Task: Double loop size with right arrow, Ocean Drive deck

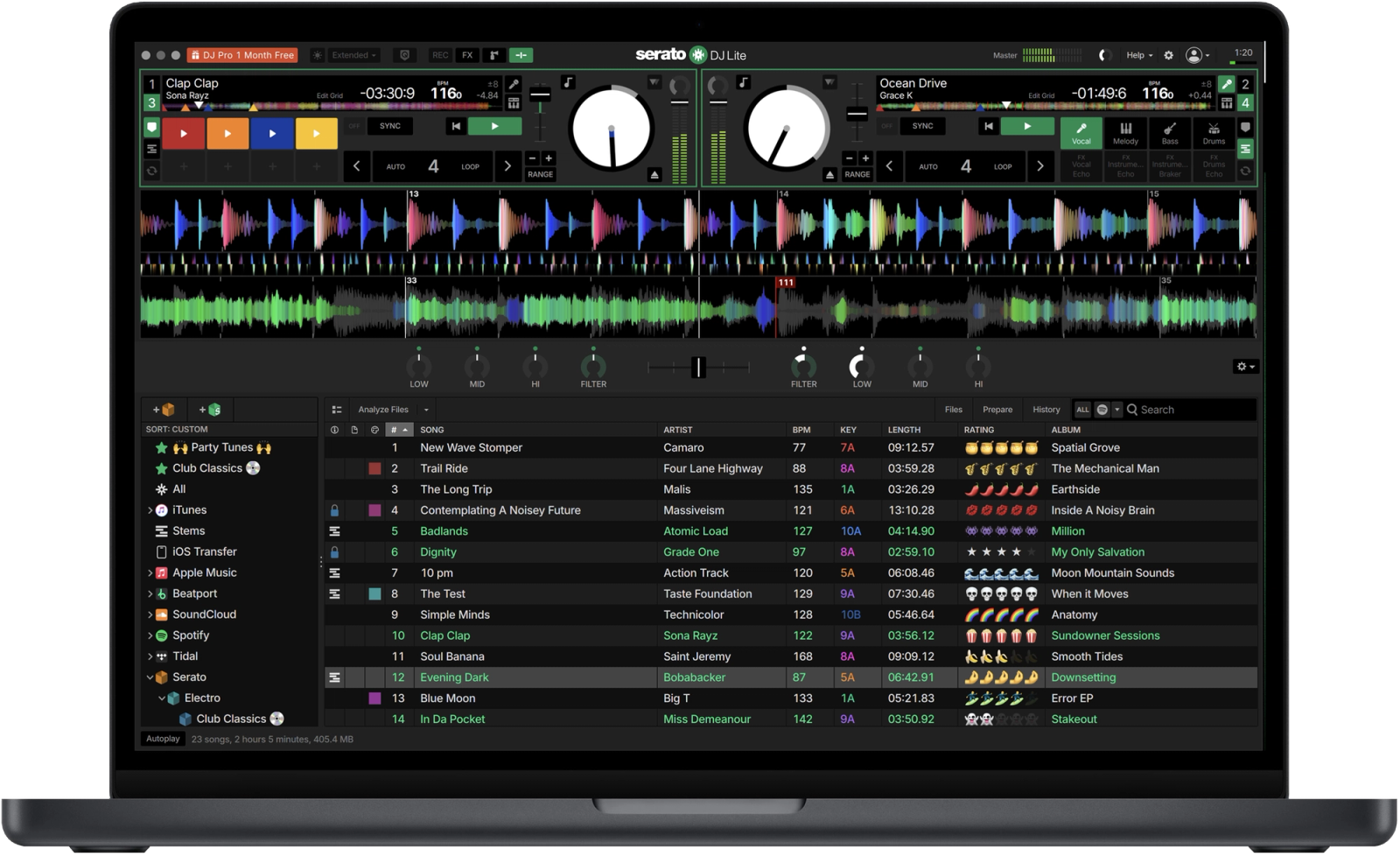Action: tap(1039, 166)
